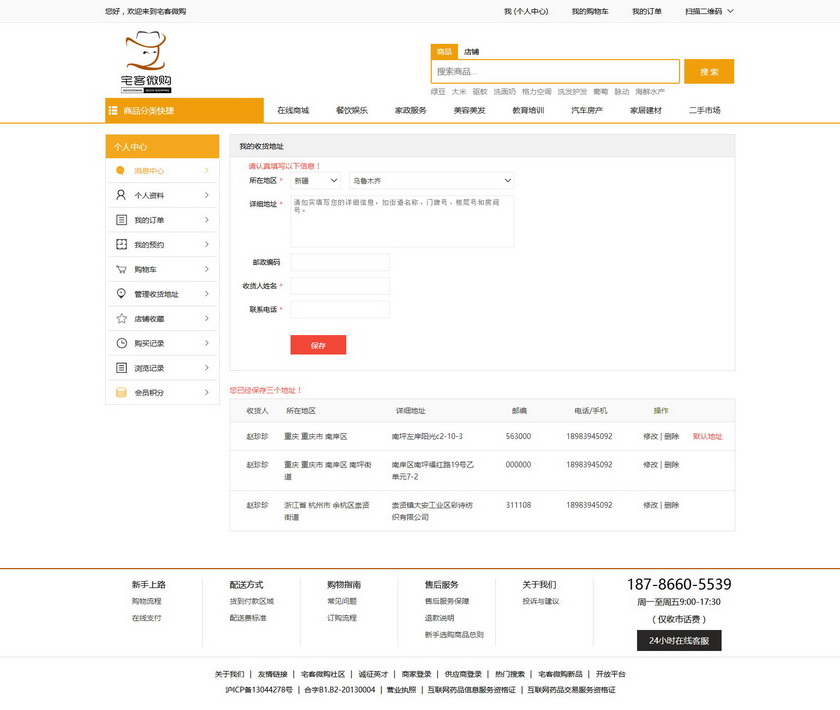Click the 宅客微购 hat logo
The image size is (840, 710).
pos(146,62)
